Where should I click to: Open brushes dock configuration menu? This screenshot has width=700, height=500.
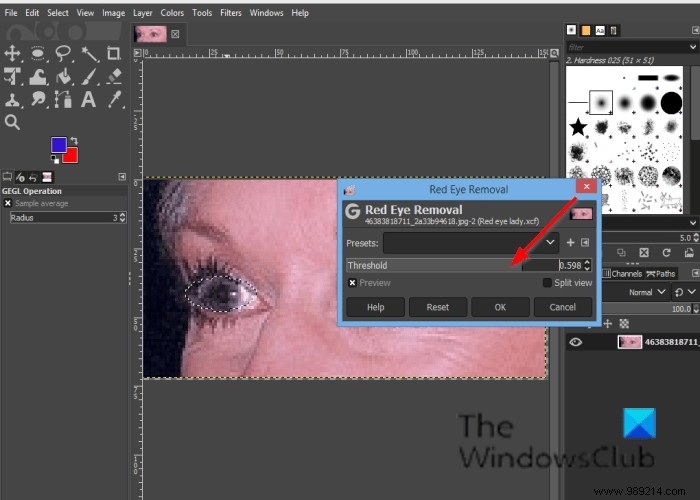tap(695, 30)
